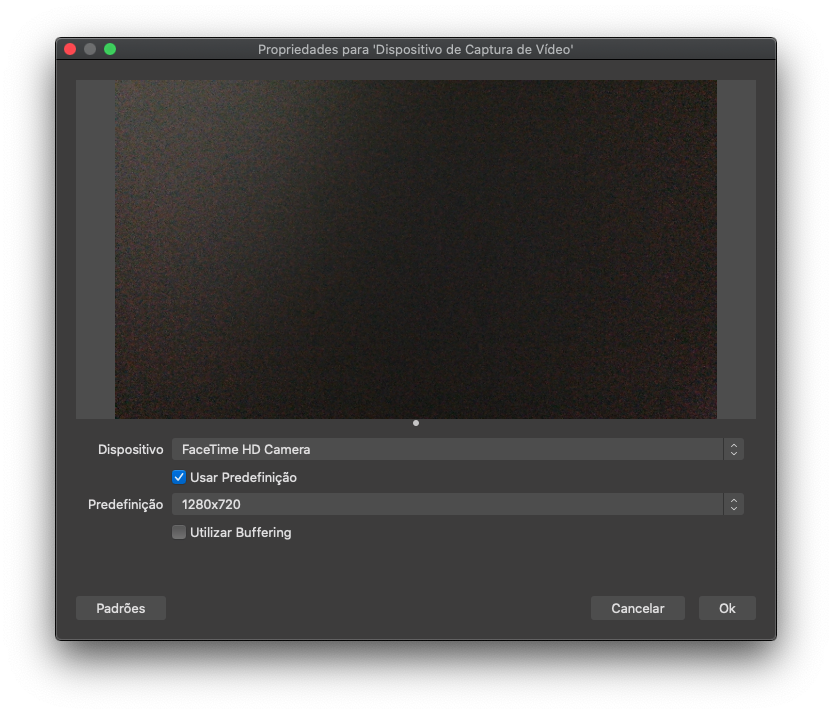Click the camera preview video area
The height and width of the screenshot is (714, 832).
pos(416,249)
